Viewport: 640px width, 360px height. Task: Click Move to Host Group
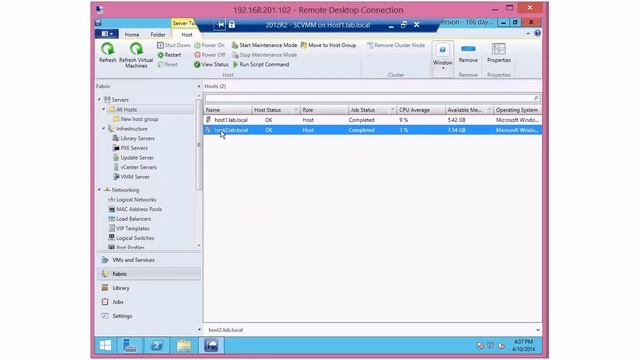click(x=329, y=45)
